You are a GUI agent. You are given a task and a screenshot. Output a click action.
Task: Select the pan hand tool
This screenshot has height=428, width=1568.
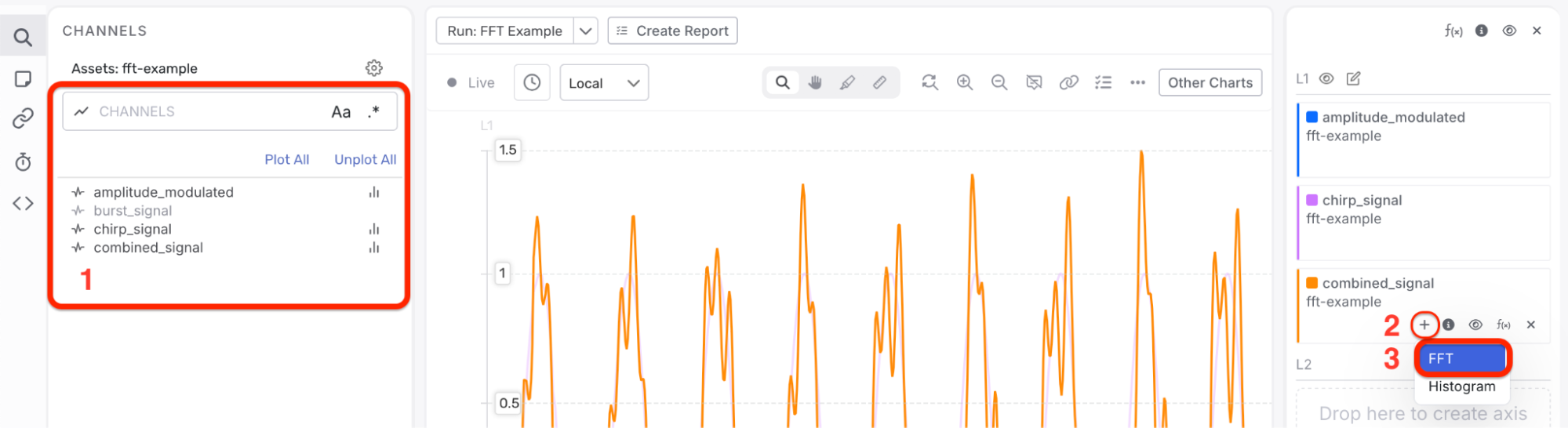click(x=815, y=82)
